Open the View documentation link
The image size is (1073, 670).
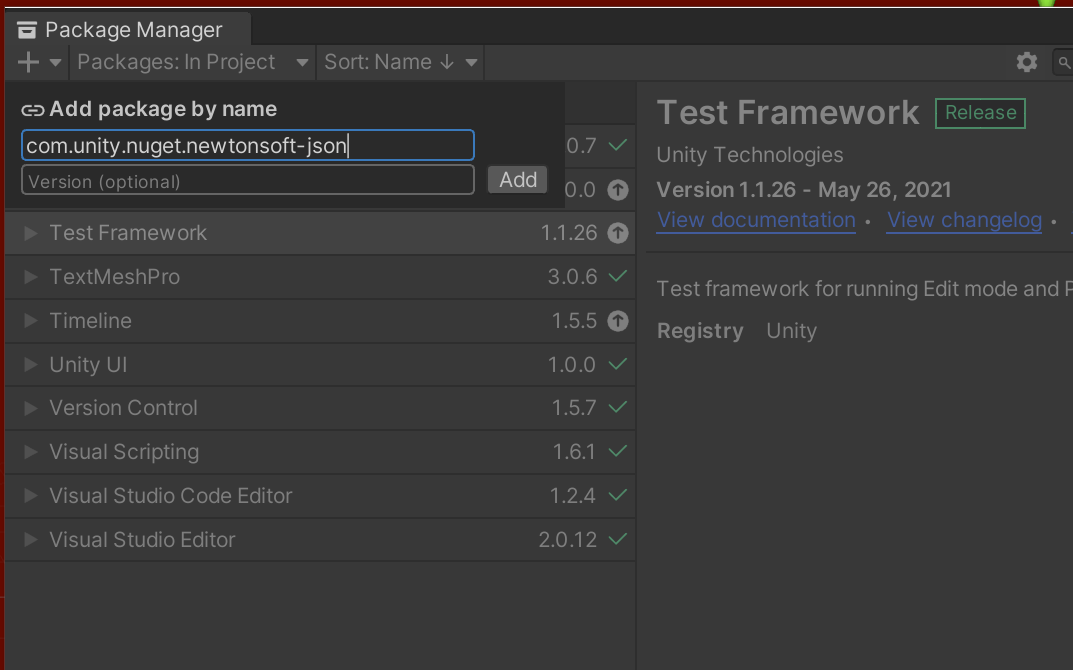pos(756,220)
